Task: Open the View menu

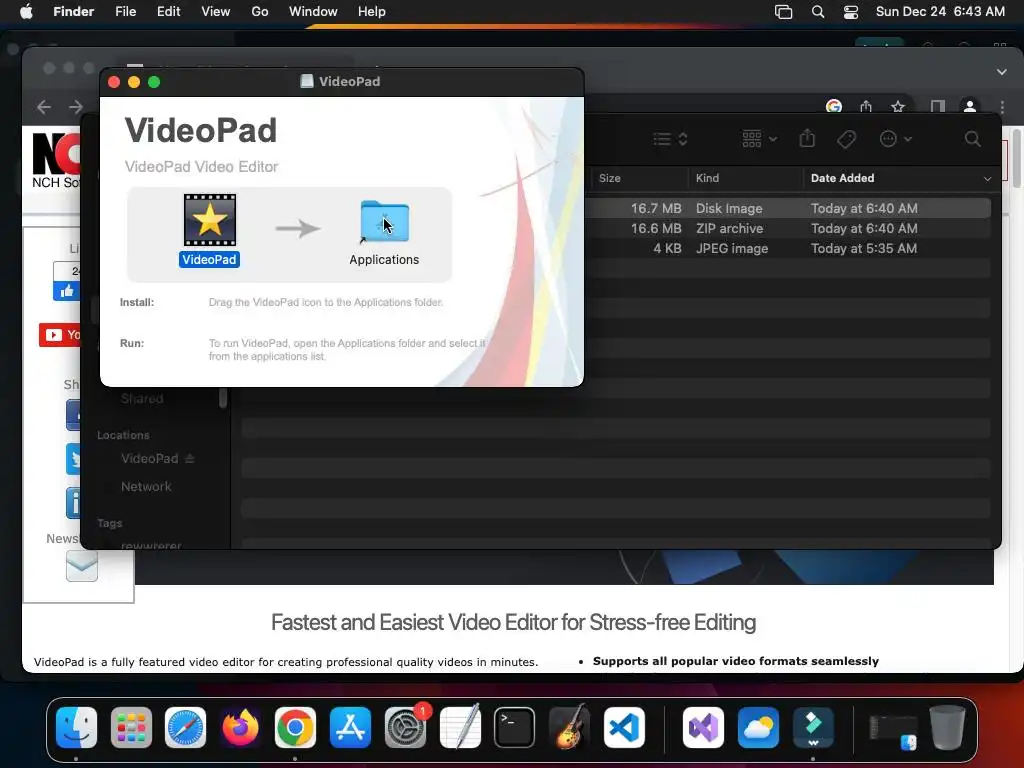Action: pyautogui.click(x=216, y=12)
